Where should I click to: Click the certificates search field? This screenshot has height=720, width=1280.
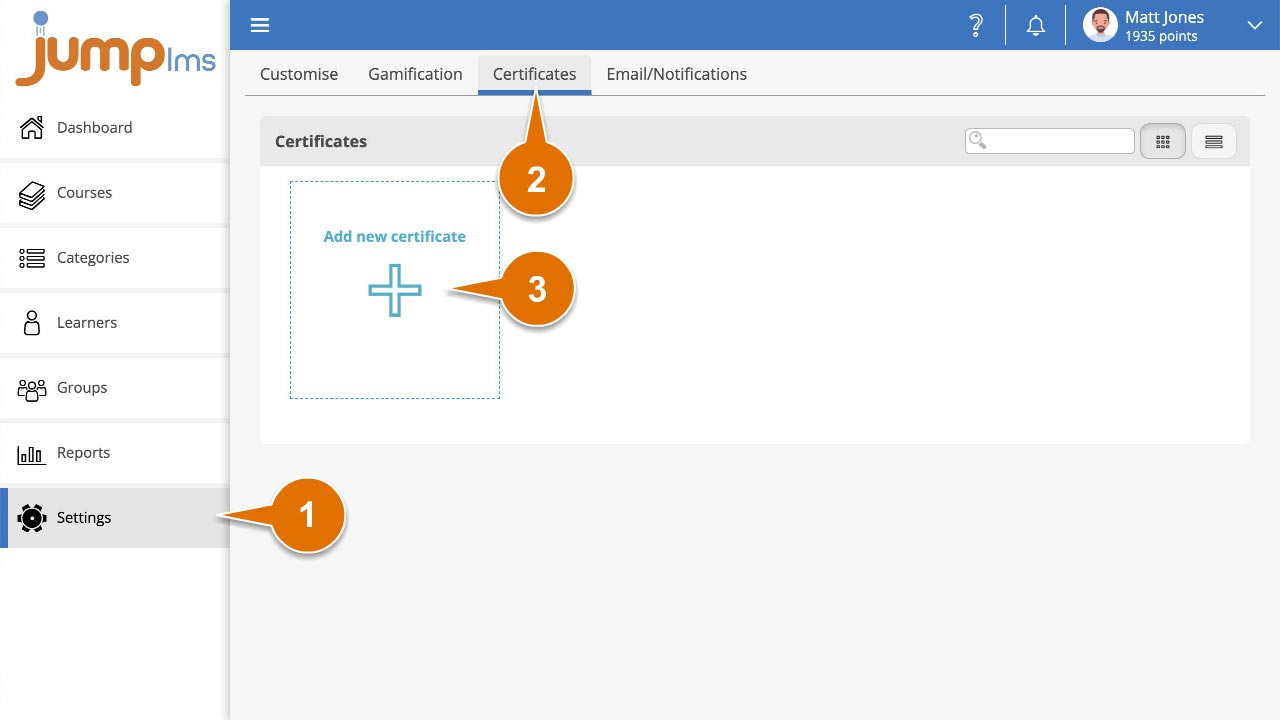[1050, 141]
